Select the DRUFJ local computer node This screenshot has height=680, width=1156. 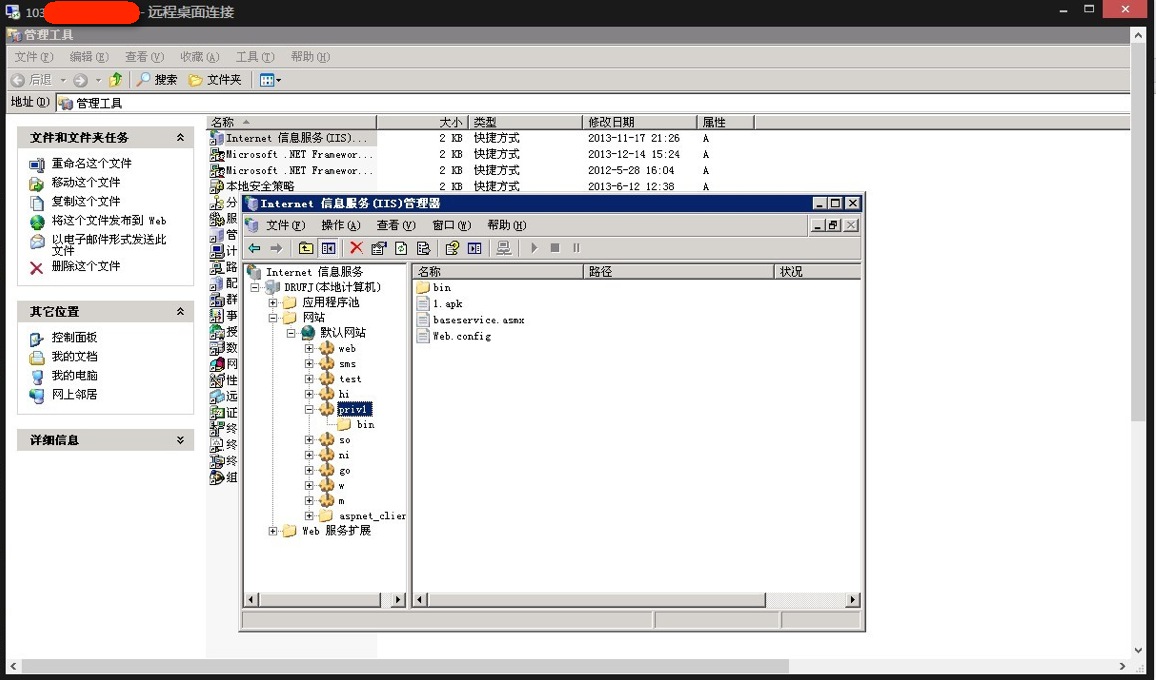tap(324, 287)
